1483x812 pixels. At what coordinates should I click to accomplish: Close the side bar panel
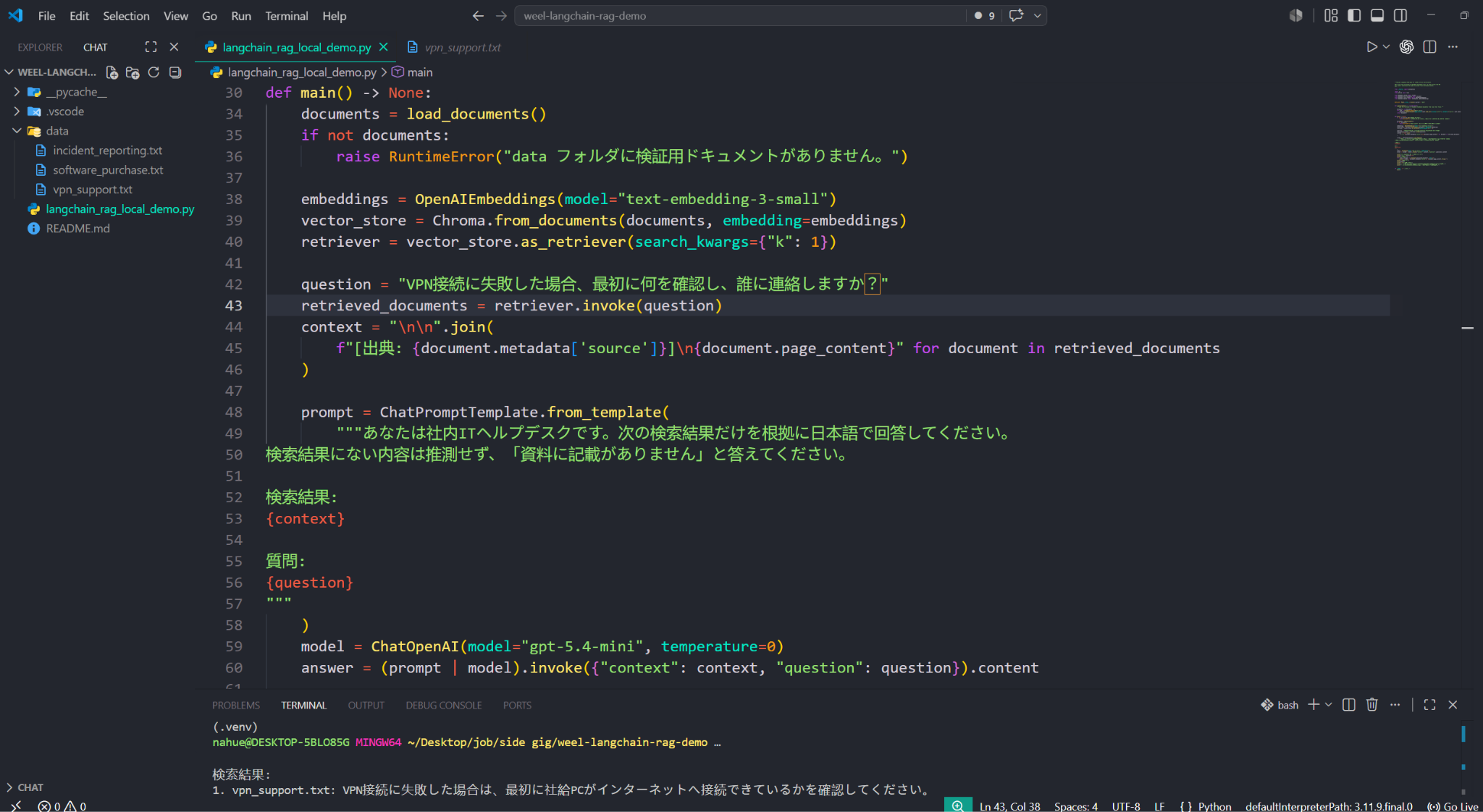[x=174, y=47]
